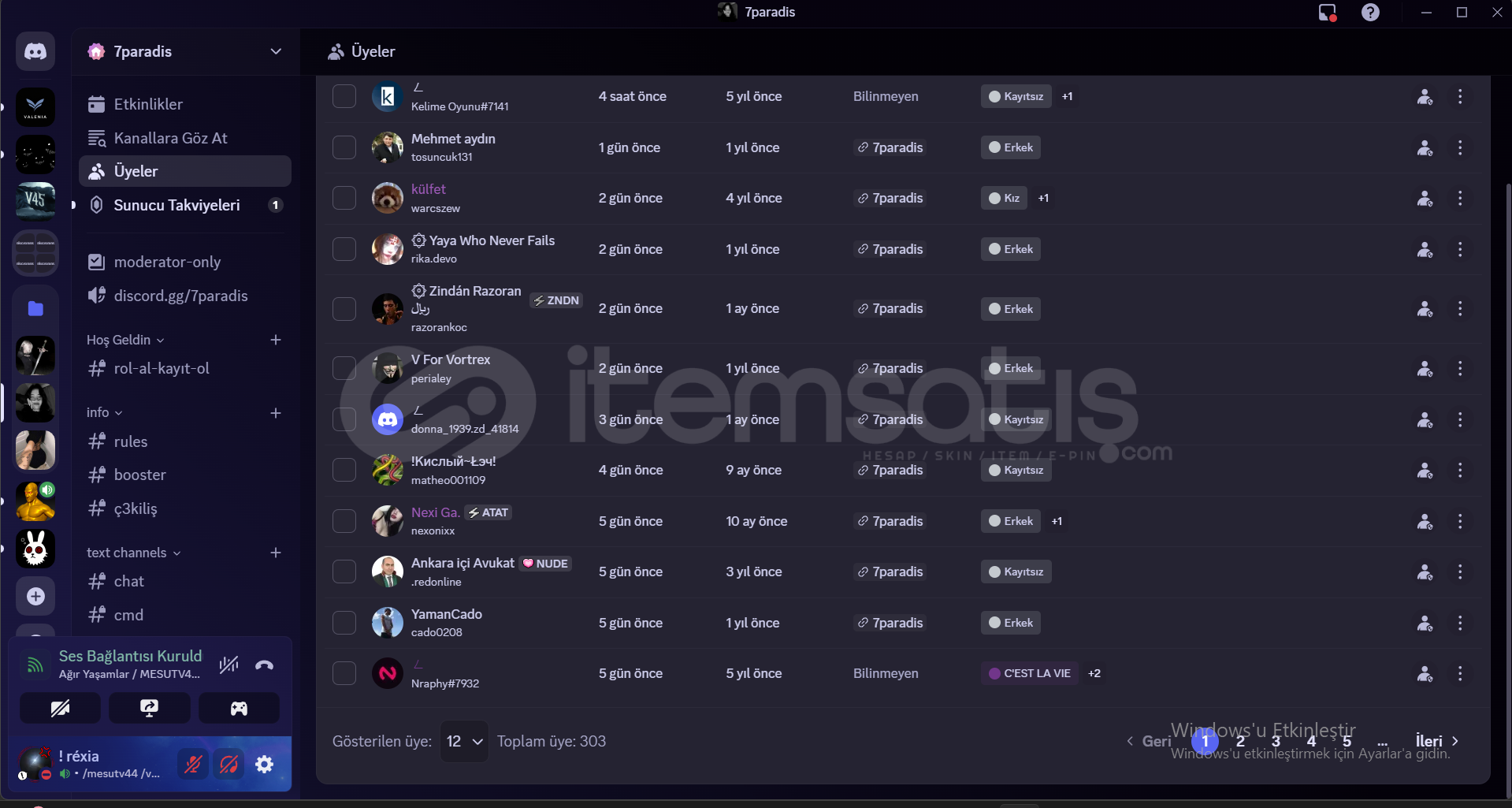Check the box beside külfet
The height and width of the screenshot is (808, 1512).
click(344, 198)
